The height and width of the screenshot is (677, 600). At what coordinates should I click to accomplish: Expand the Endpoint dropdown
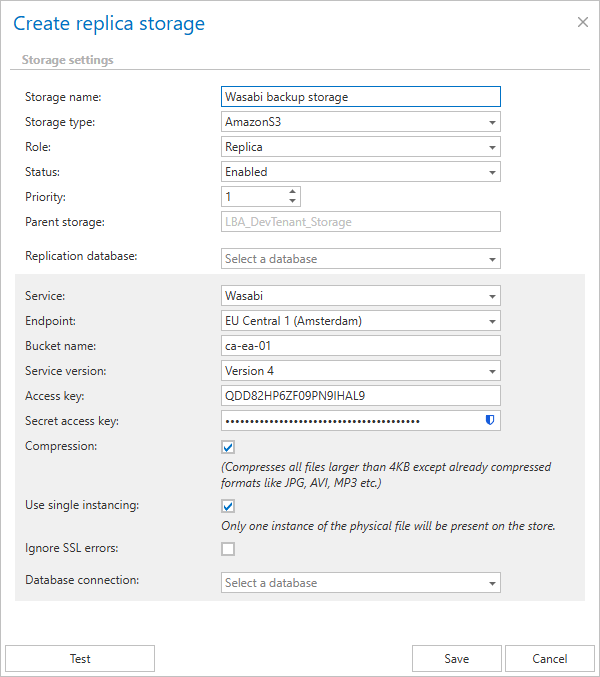[360, 321]
